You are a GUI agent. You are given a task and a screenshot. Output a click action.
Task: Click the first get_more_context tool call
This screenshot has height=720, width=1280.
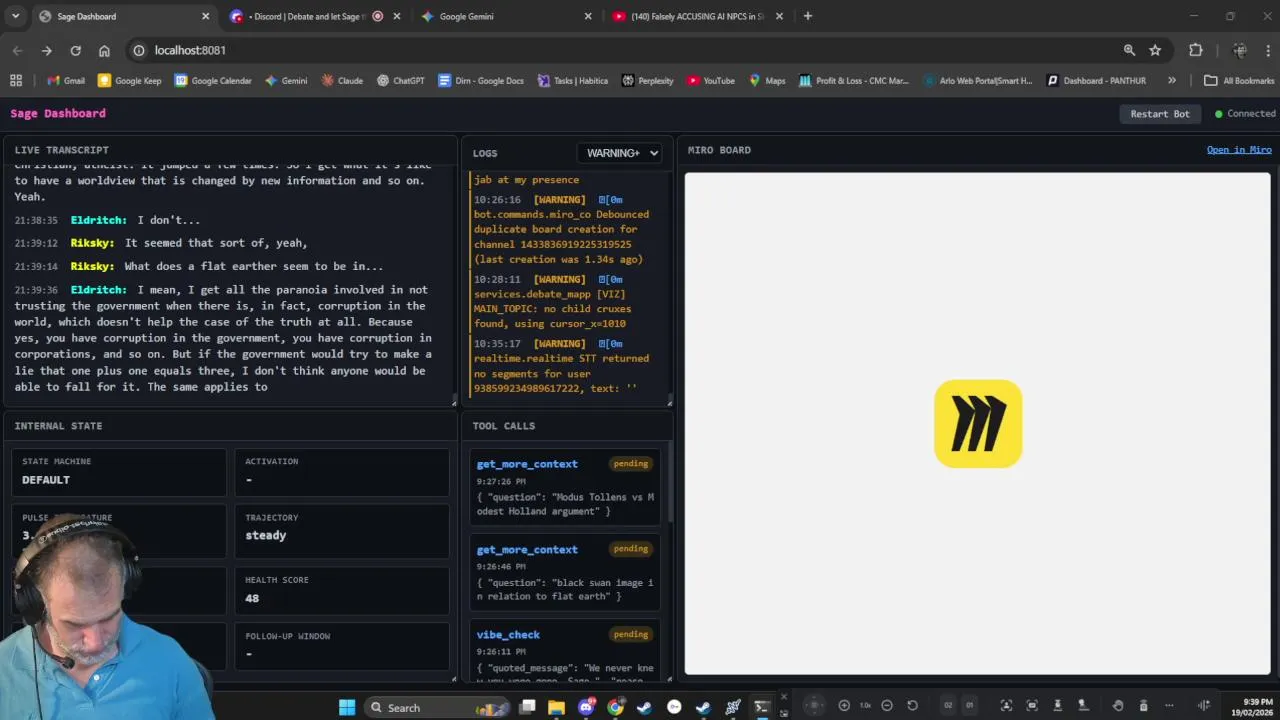click(565, 487)
